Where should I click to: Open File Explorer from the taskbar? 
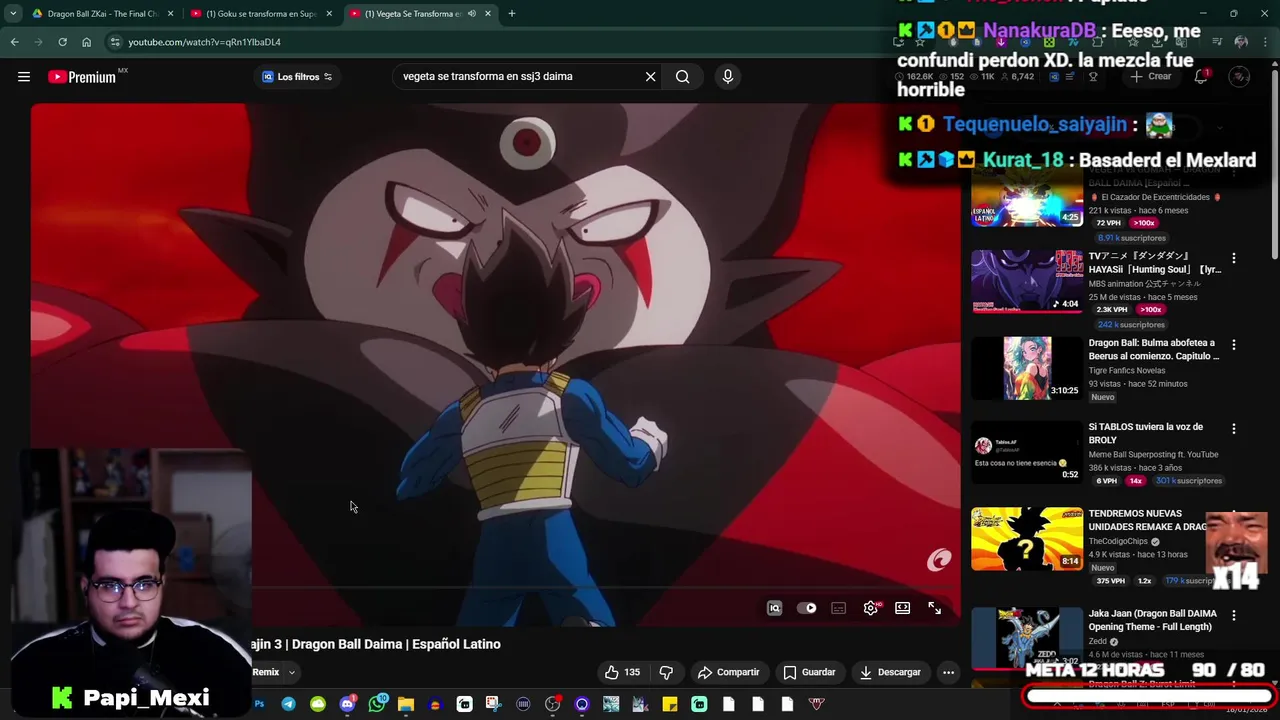pyautogui.click(x=406, y=704)
